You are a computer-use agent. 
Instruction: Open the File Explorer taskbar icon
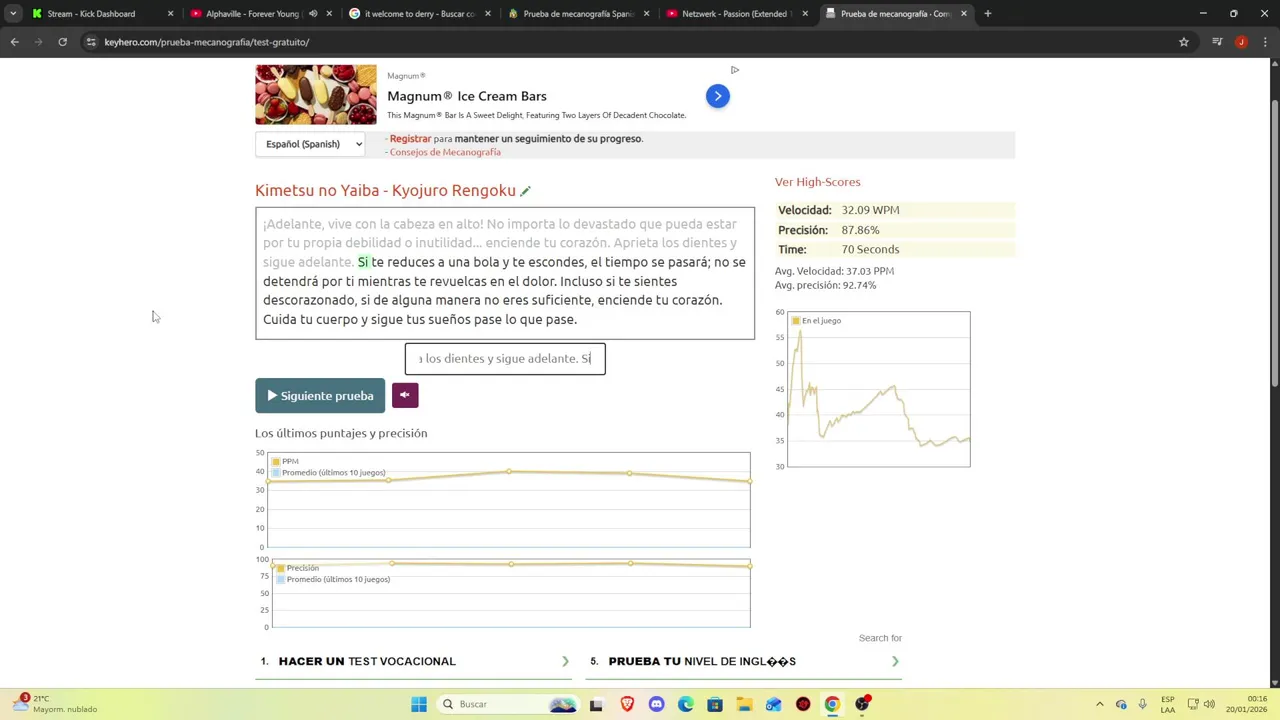[x=744, y=704]
